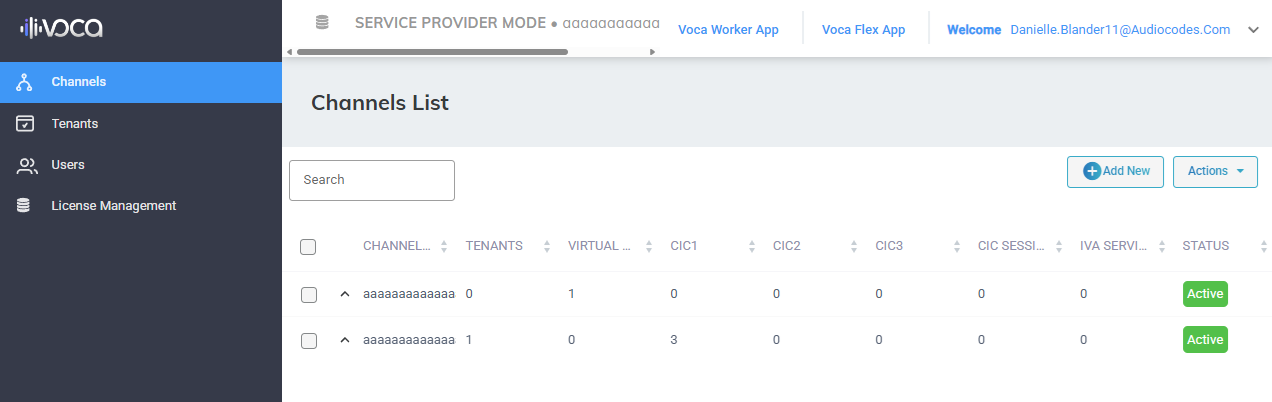
Task: Open the Voca Flex App link
Action: (x=863, y=30)
